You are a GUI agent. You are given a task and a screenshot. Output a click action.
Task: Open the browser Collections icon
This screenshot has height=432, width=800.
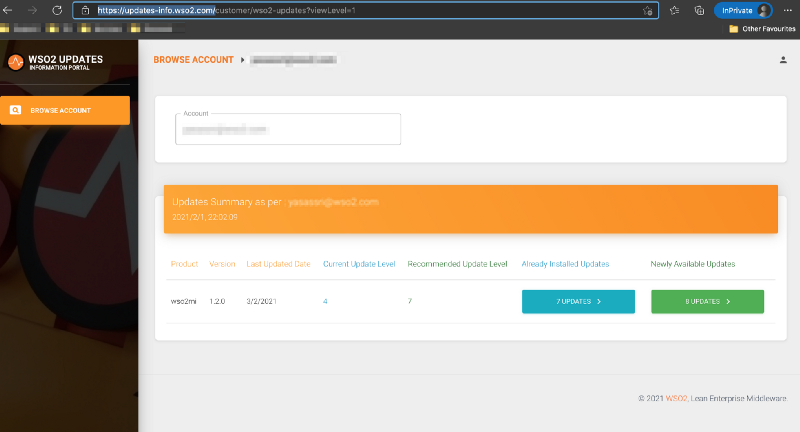tap(700, 10)
